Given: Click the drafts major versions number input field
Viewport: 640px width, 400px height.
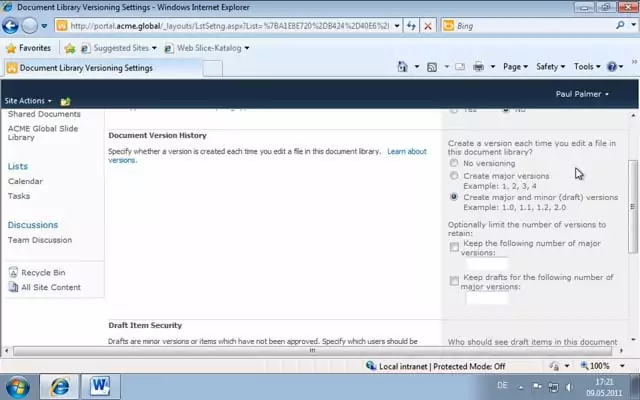Looking at the screenshot, I should click(x=487, y=298).
